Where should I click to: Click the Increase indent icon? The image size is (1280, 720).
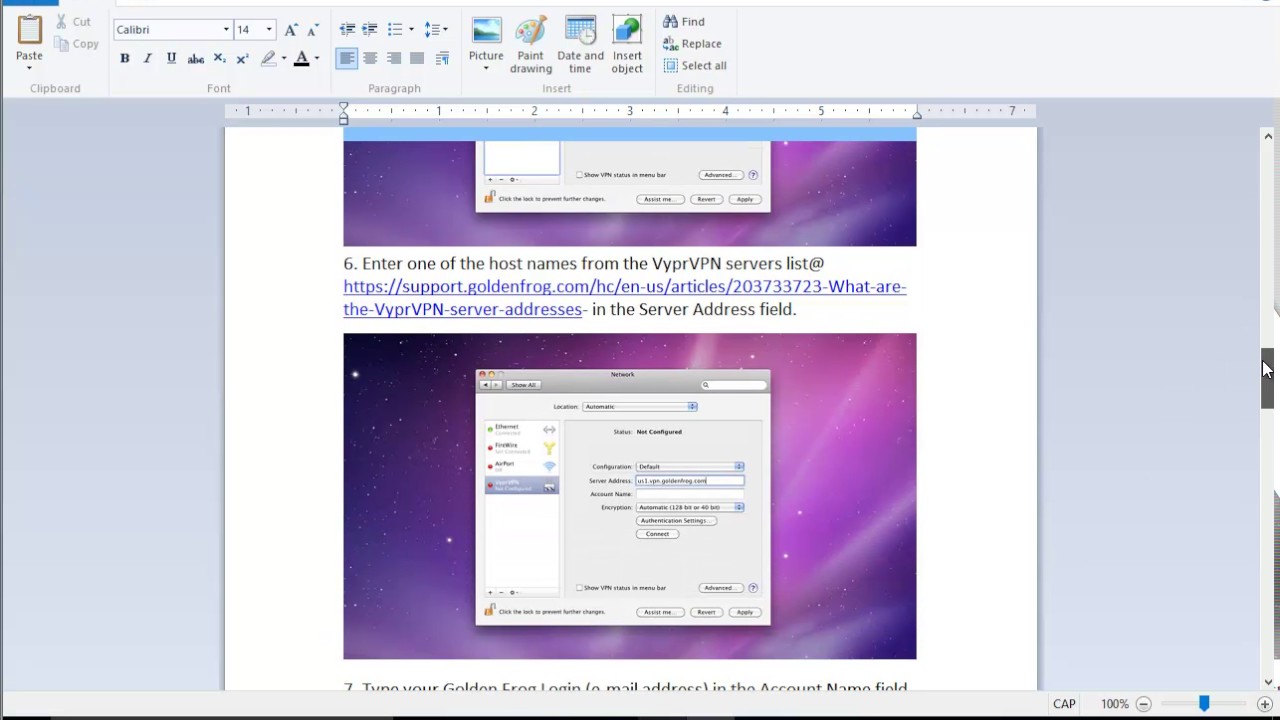click(x=370, y=30)
